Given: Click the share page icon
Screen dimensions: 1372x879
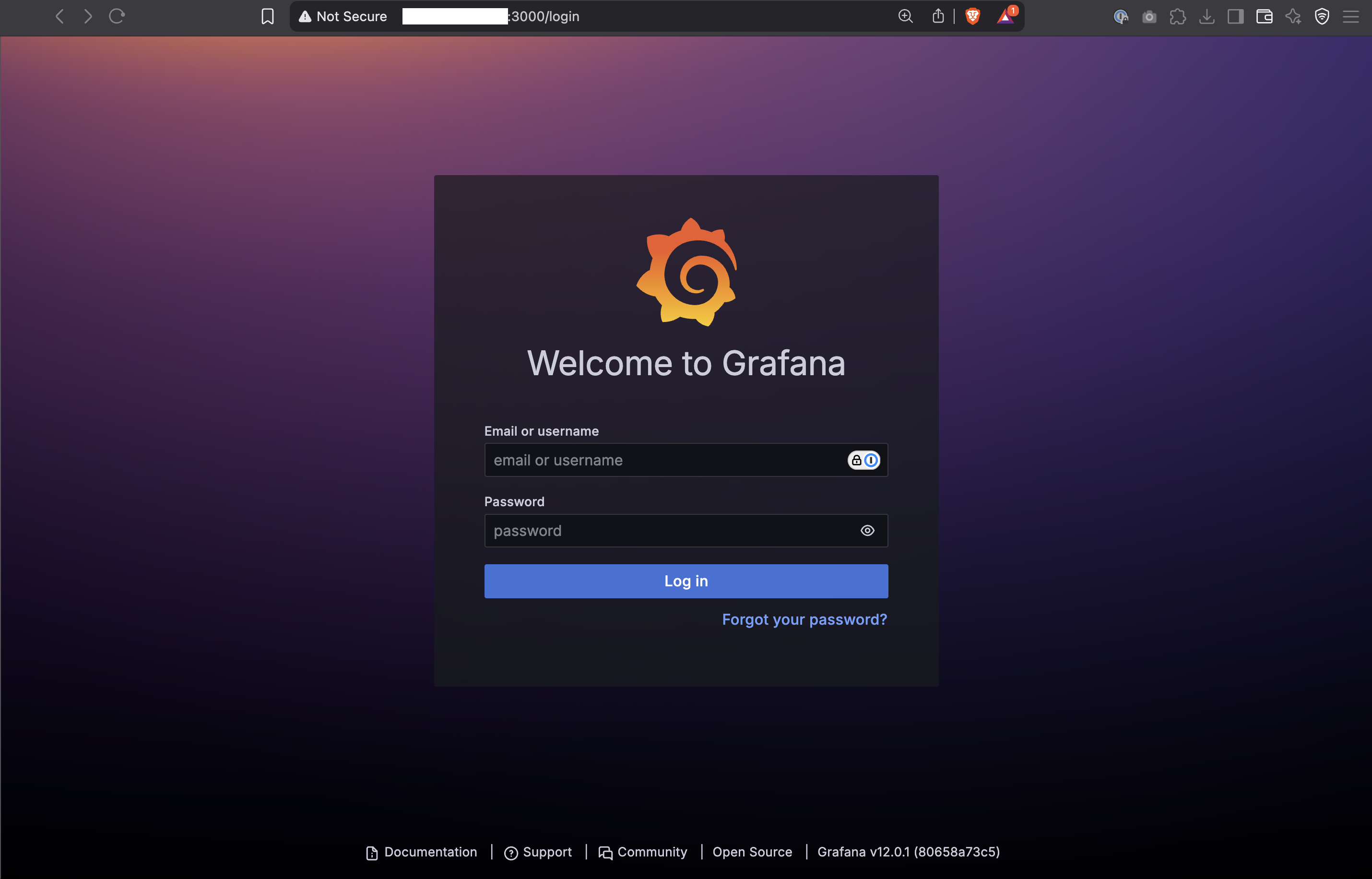Looking at the screenshot, I should pos(938,16).
